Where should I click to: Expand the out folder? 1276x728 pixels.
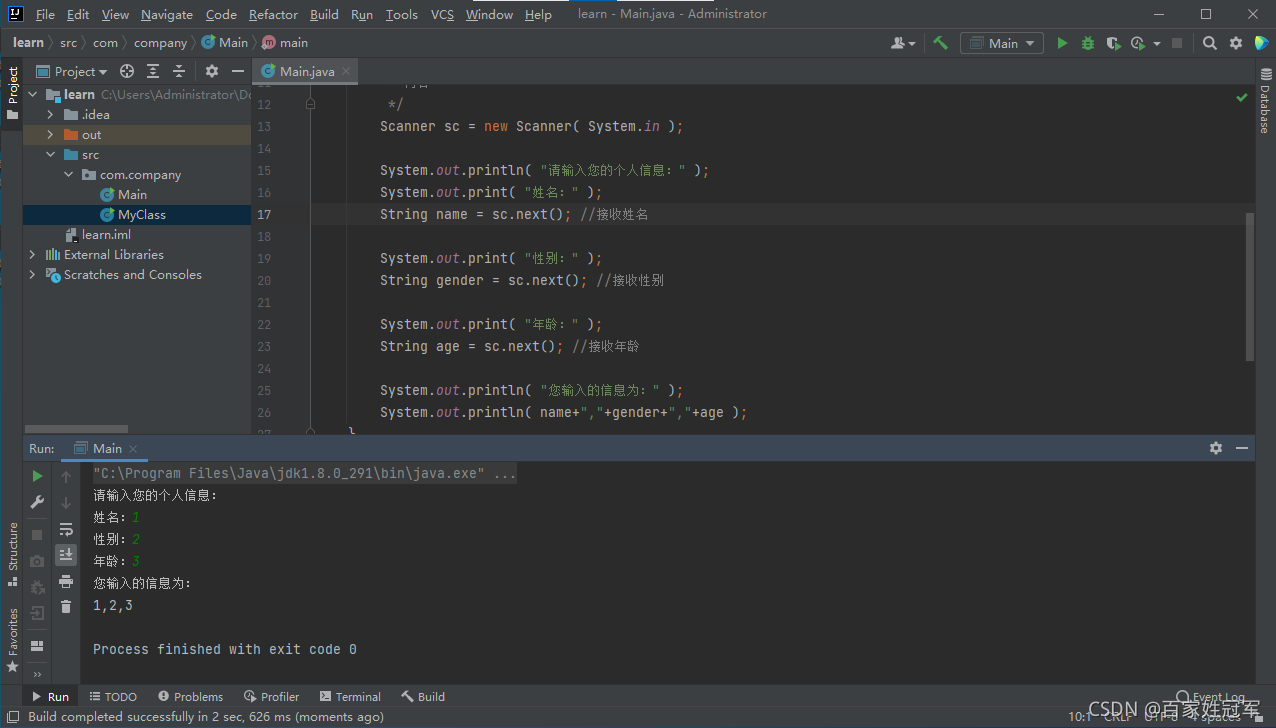tap(50, 135)
